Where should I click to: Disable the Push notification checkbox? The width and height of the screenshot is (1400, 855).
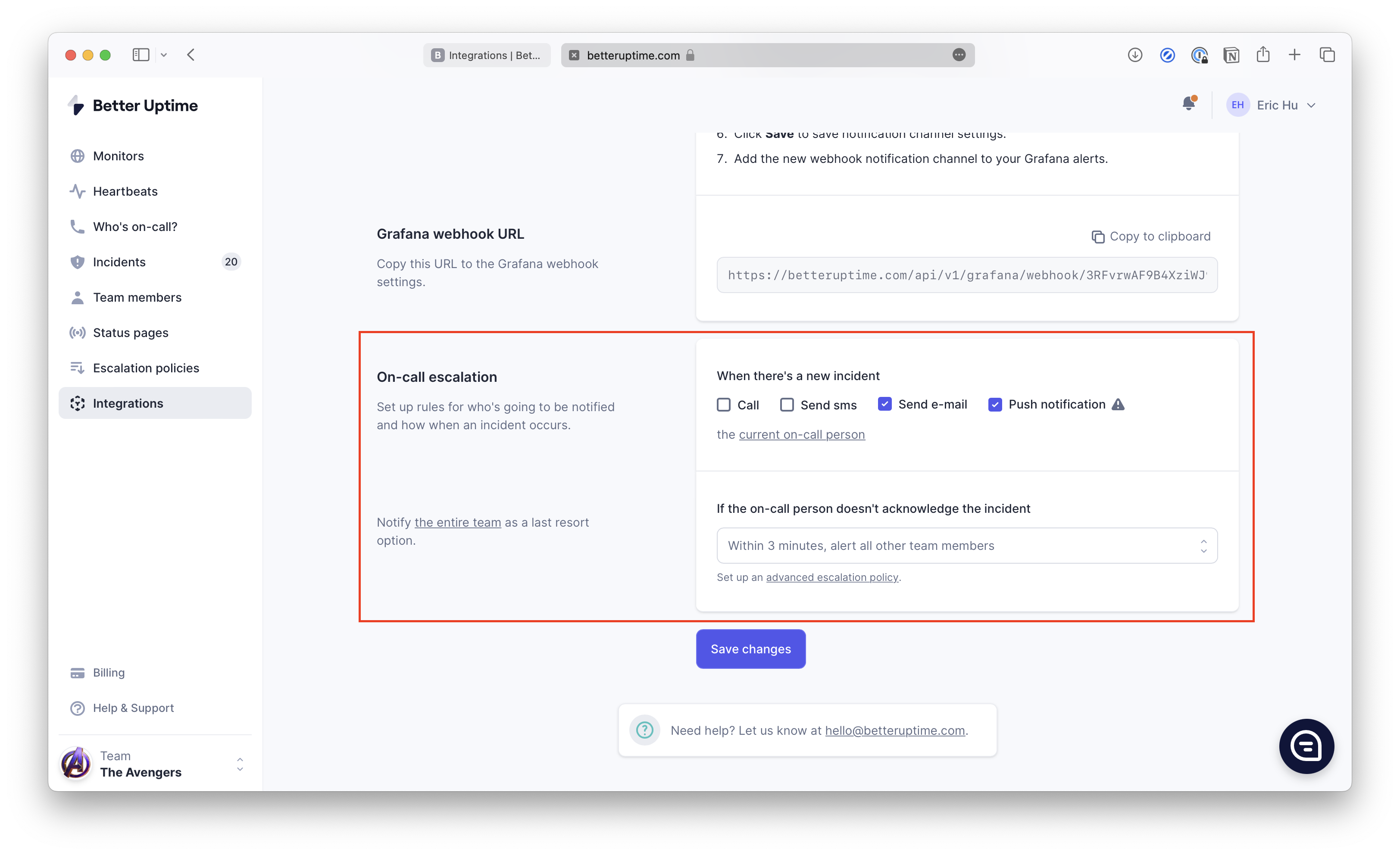(x=995, y=405)
